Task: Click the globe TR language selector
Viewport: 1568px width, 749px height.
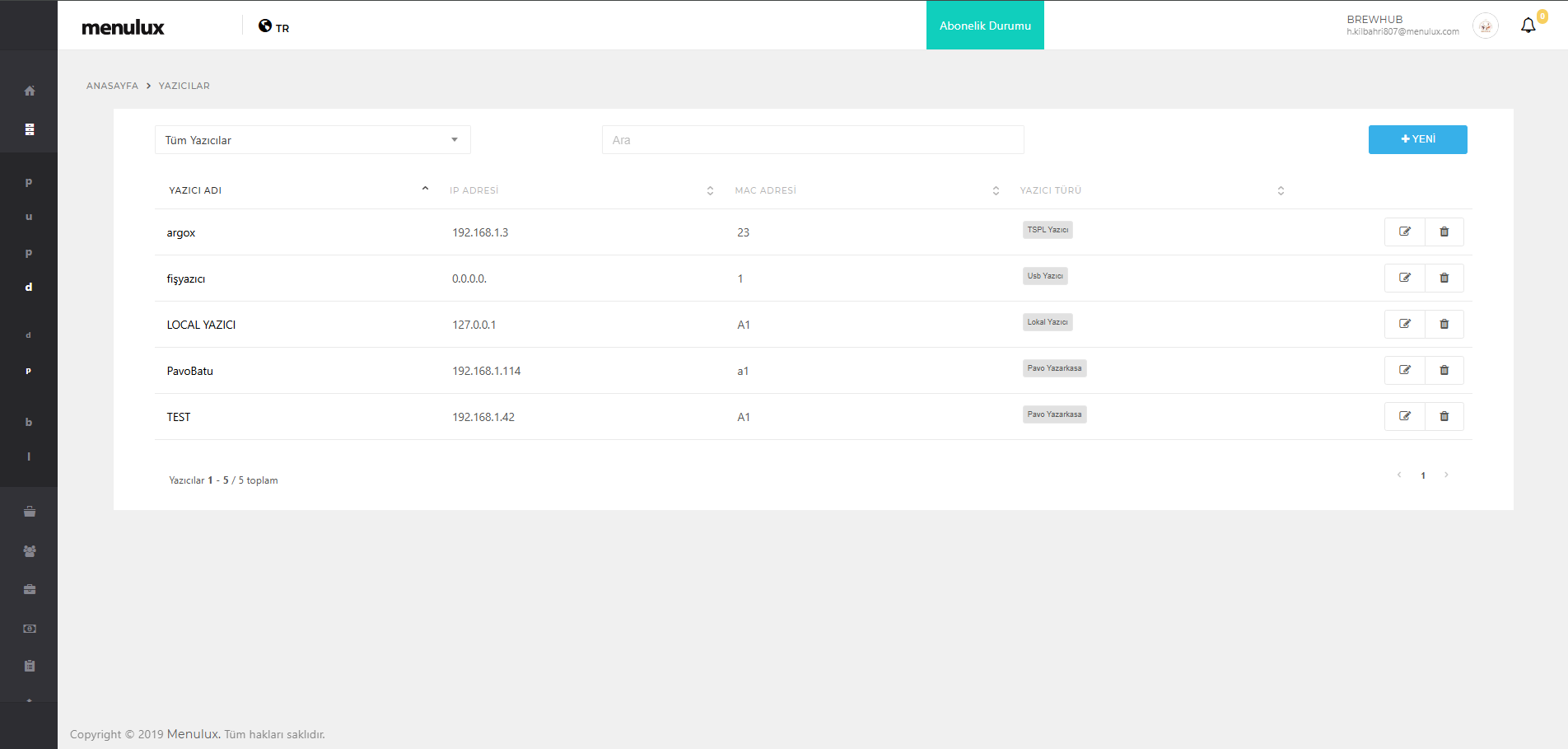Action: tap(273, 27)
